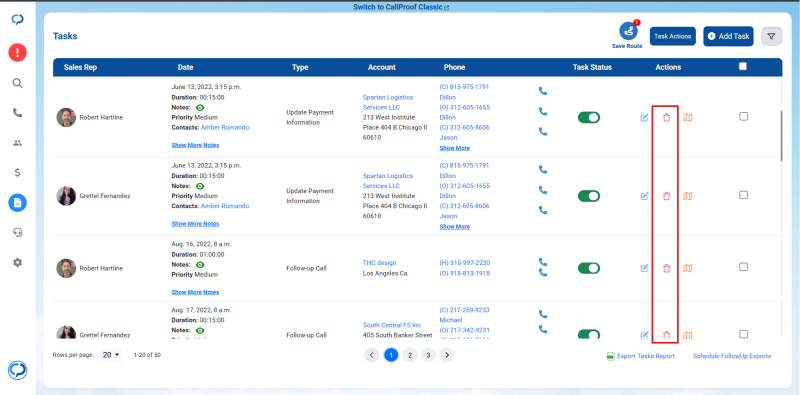Expand Show More Notes in Grettel Fernandez's June task
Viewport: 800px width, 395px height.
pyautogui.click(x=195, y=224)
